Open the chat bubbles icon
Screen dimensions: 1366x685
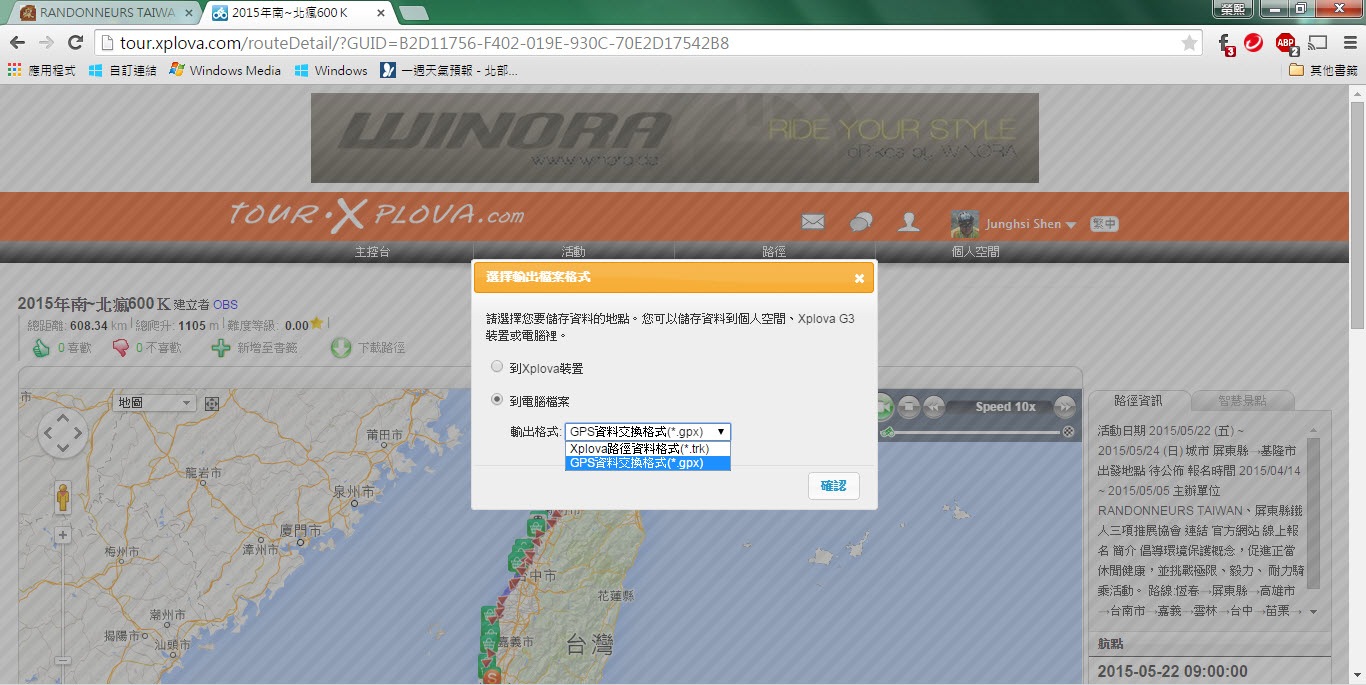[x=861, y=222]
